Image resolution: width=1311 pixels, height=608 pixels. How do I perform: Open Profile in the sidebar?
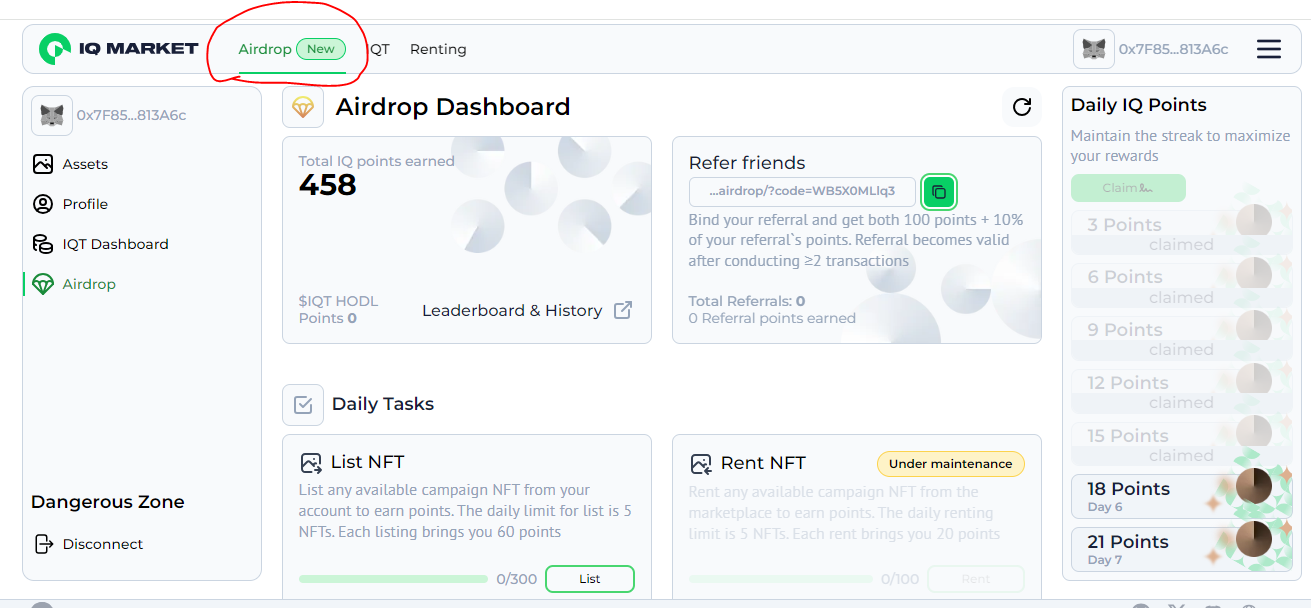click(85, 204)
